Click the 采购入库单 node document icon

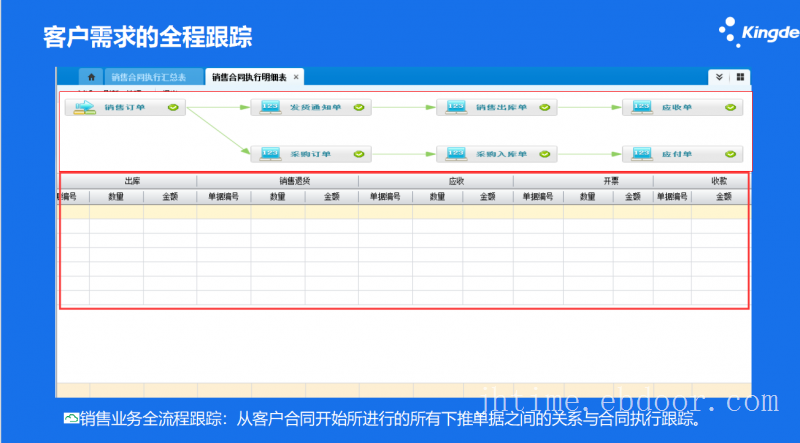[456, 154]
